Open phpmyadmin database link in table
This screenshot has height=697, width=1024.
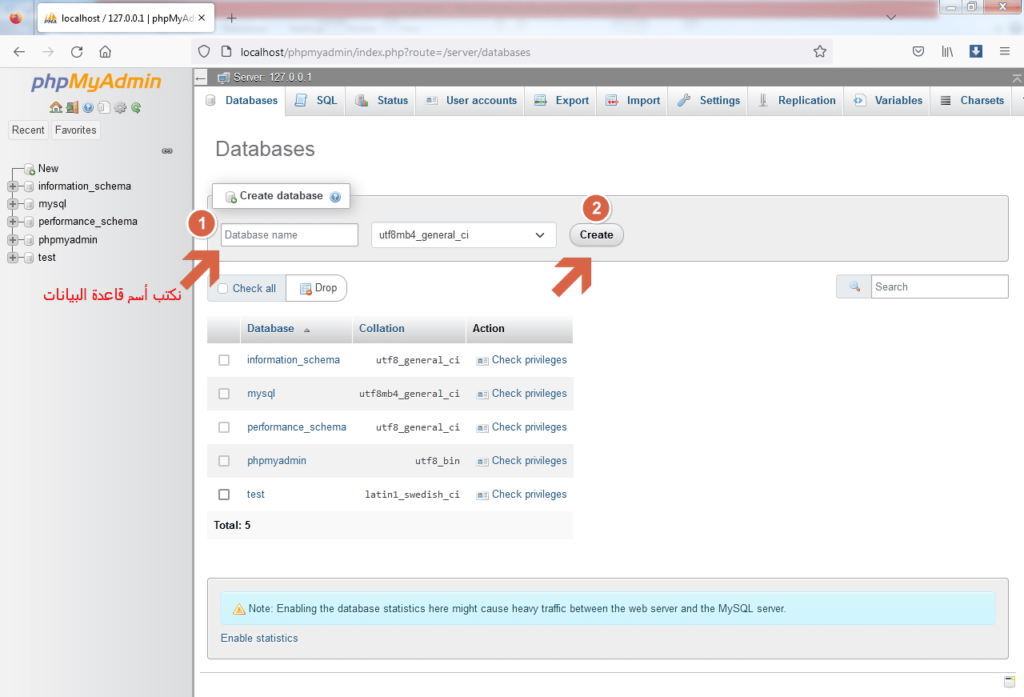click(276, 461)
